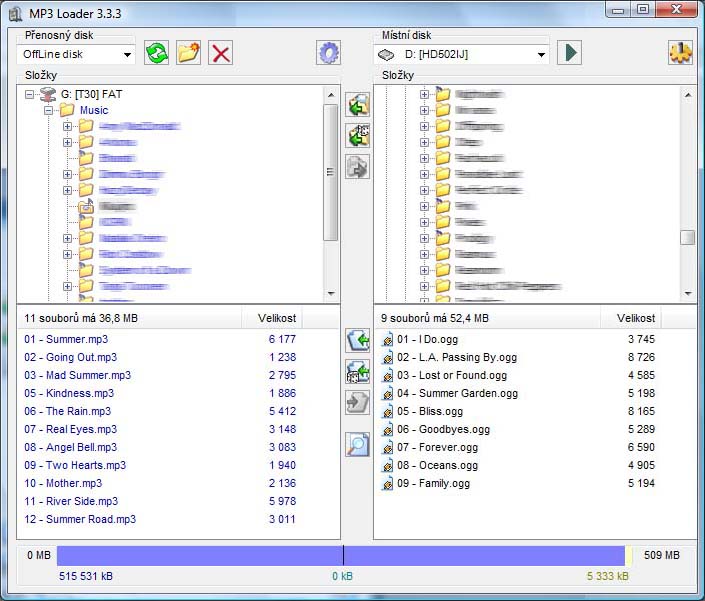Viewport: 705px width, 601px height.
Task: Select 11 - River Side.mp3
Action: [x=71, y=501]
